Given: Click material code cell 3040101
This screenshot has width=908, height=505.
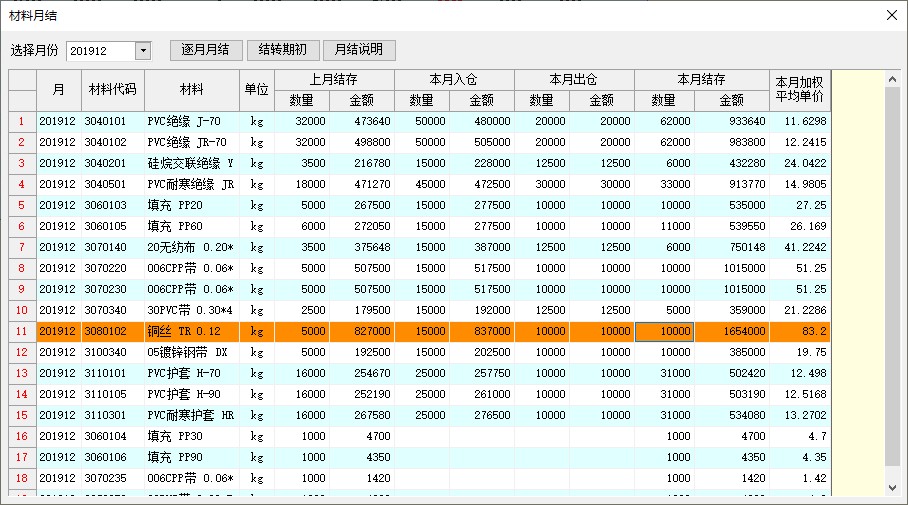Looking at the screenshot, I should pyautogui.click(x=113, y=121).
